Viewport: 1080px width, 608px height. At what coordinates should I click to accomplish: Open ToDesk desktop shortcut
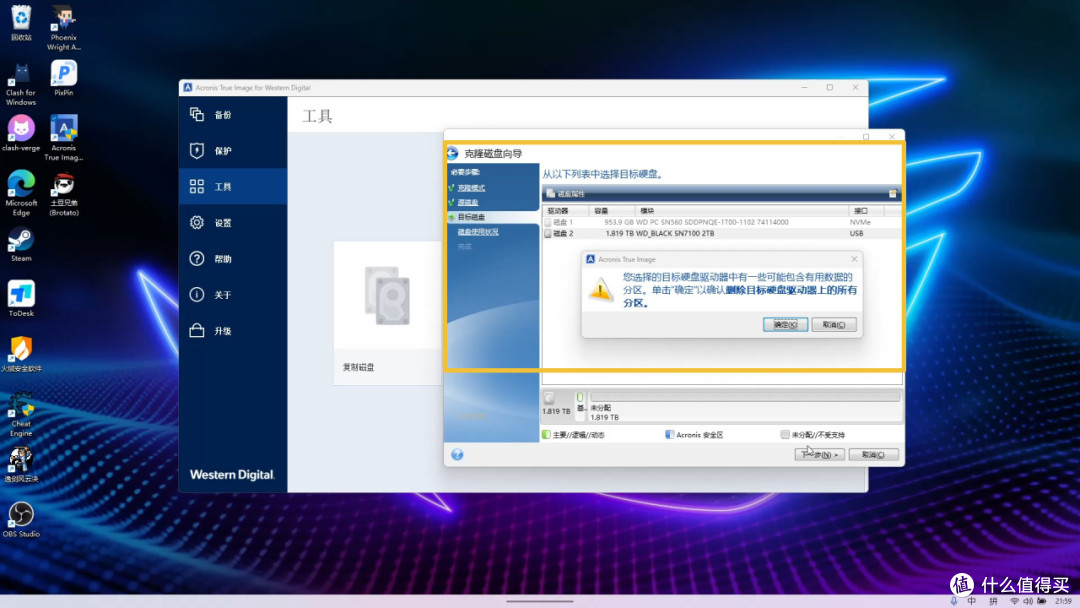[21, 299]
